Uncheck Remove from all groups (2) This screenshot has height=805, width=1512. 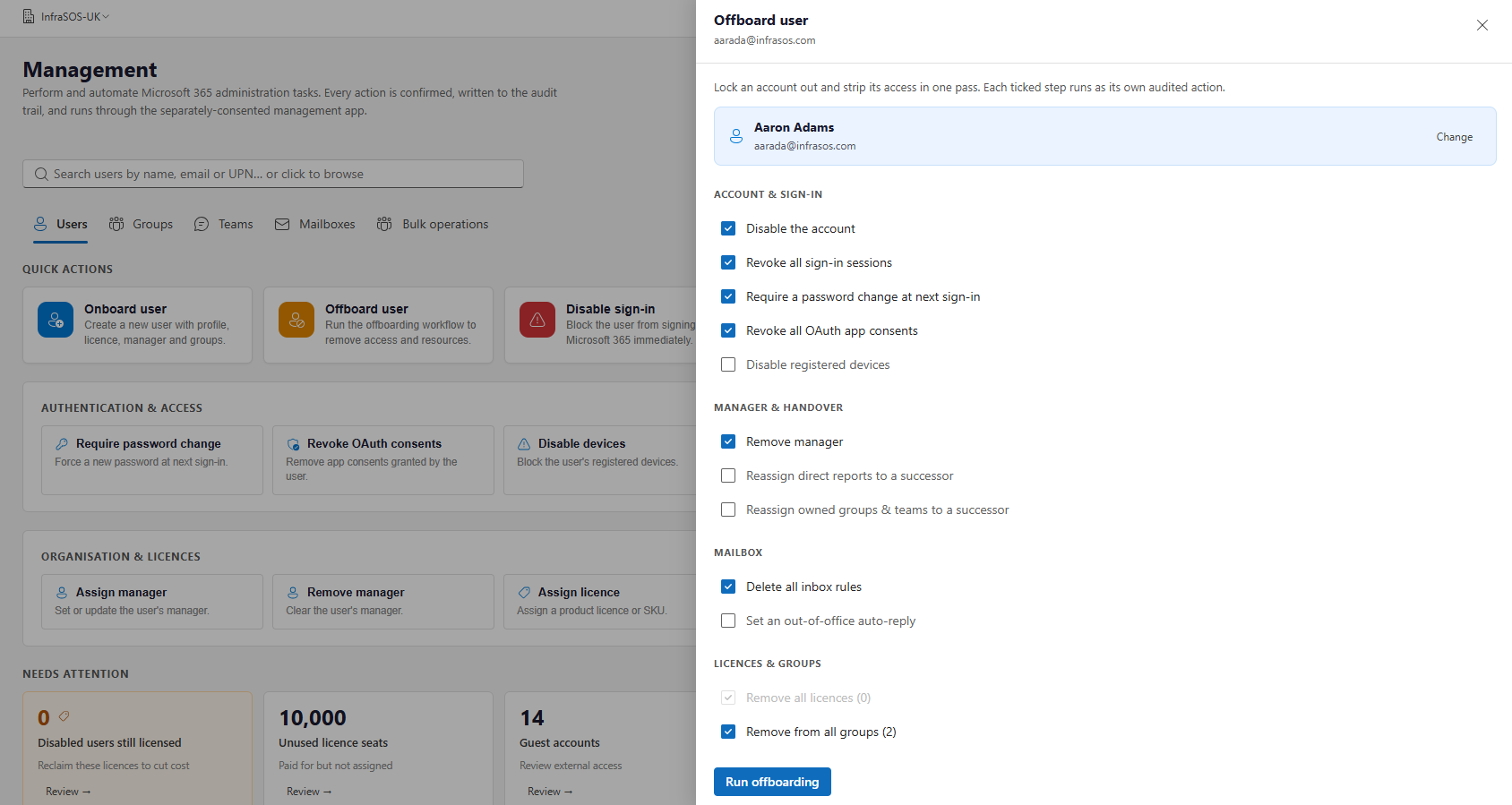click(728, 732)
